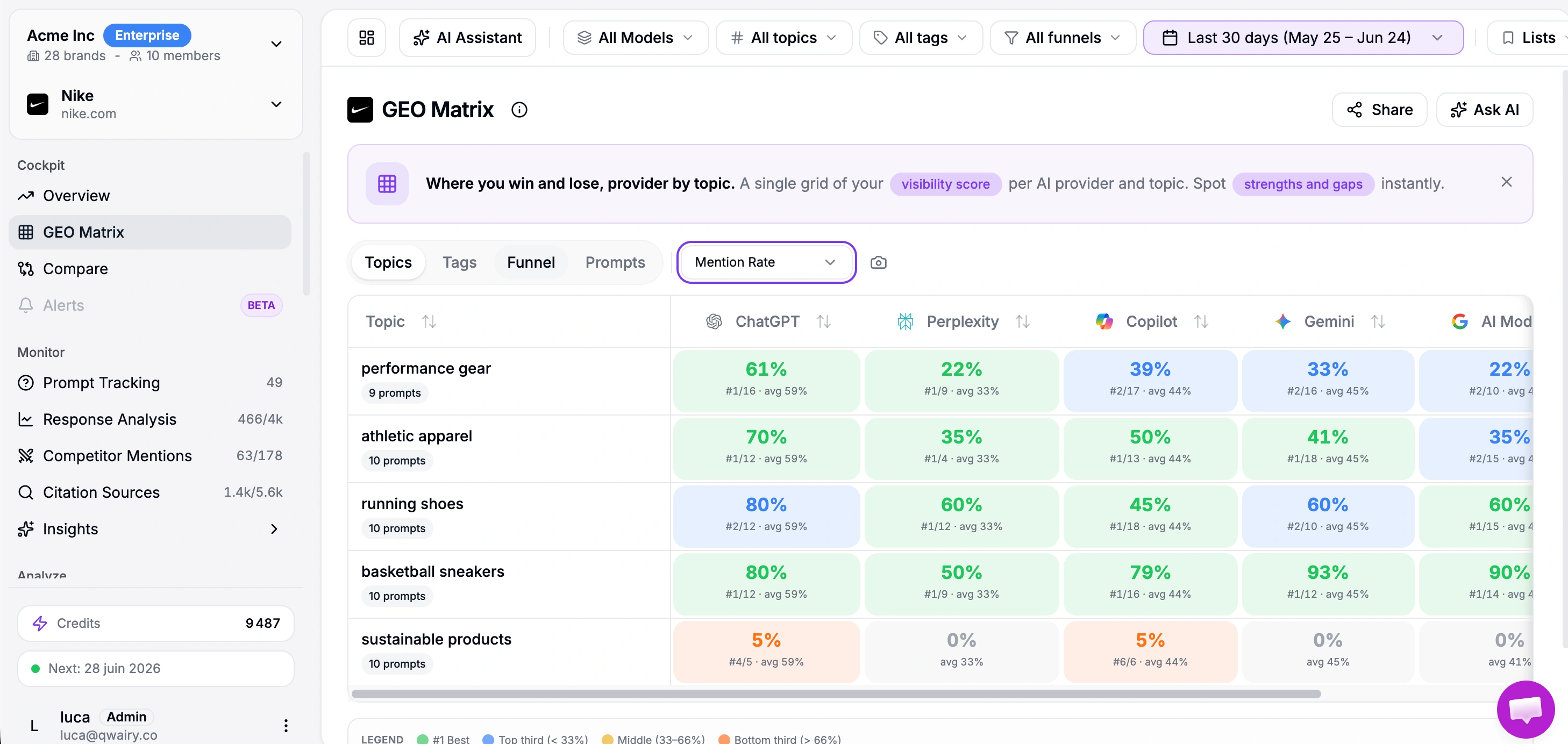Click the Share button
Screen dimensions: 1568x744
[1379, 110]
